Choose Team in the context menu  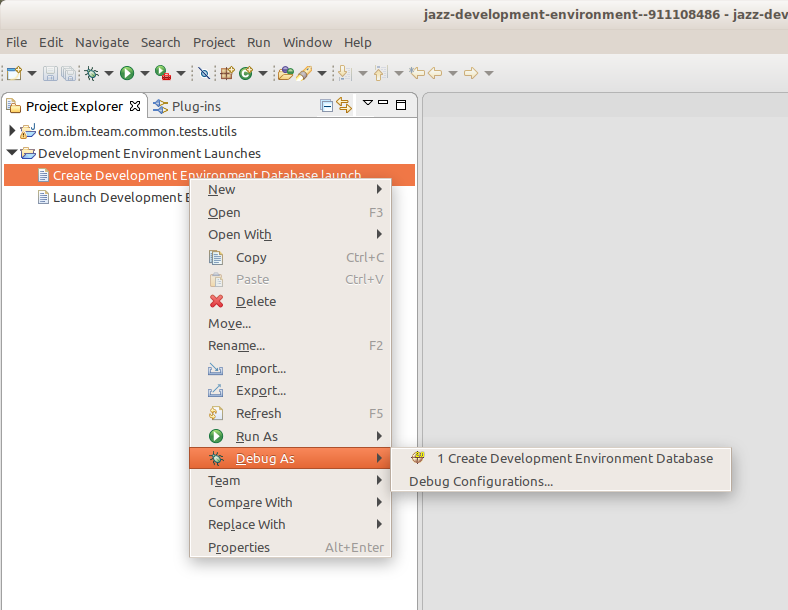pos(290,481)
